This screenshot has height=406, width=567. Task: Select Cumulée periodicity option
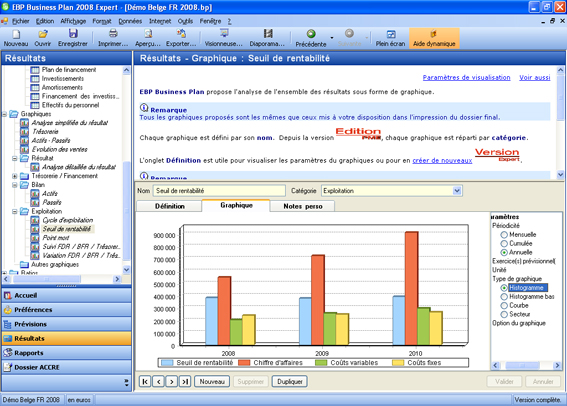pyautogui.click(x=504, y=244)
